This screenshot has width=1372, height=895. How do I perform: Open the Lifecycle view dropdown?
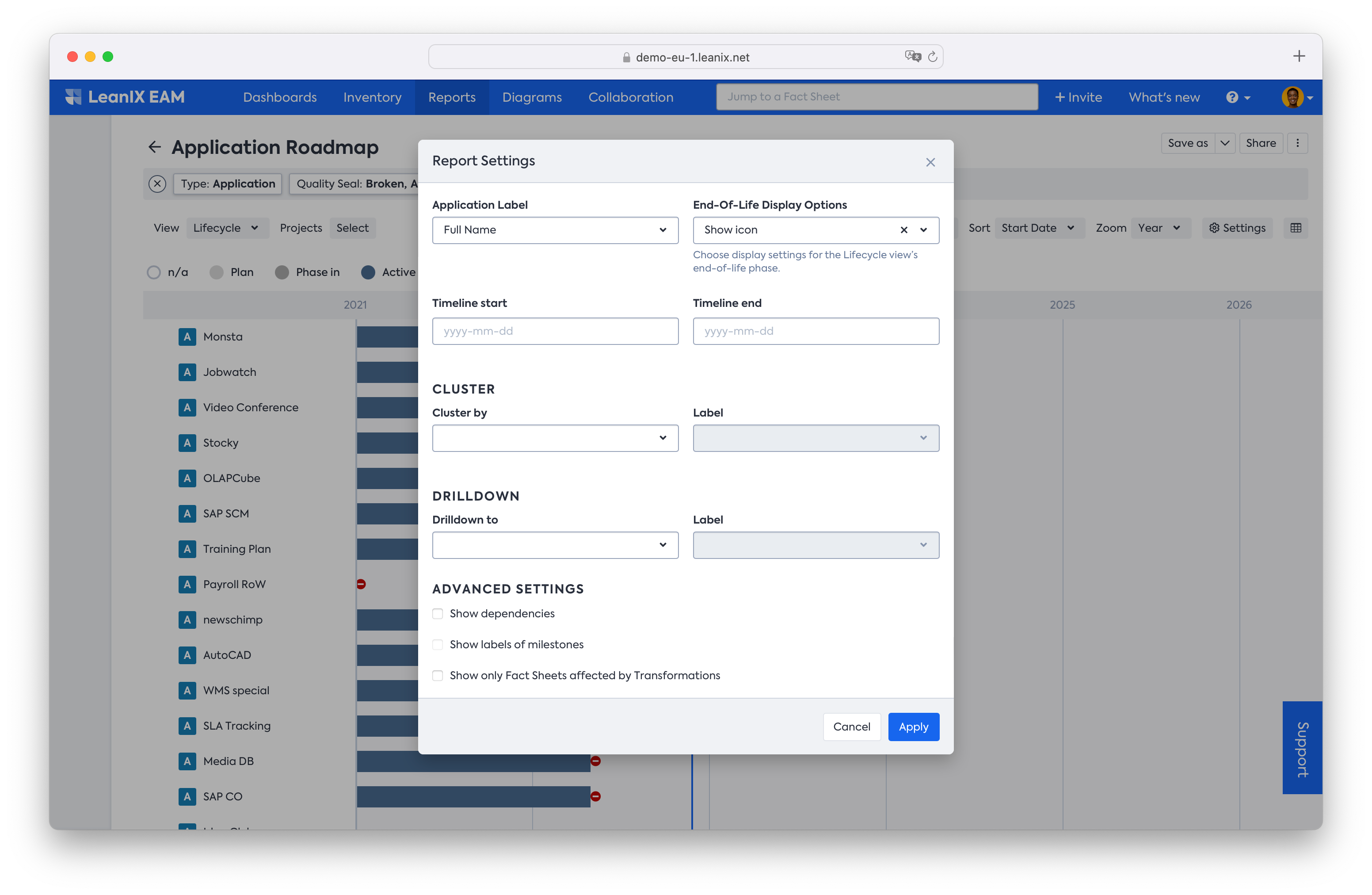click(x=227, y=228)
